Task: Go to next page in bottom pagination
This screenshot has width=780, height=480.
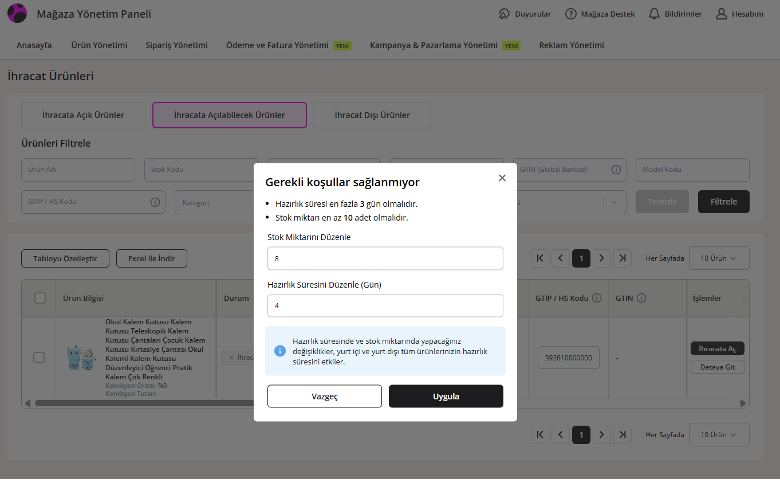Action: (x=601, y=435)
